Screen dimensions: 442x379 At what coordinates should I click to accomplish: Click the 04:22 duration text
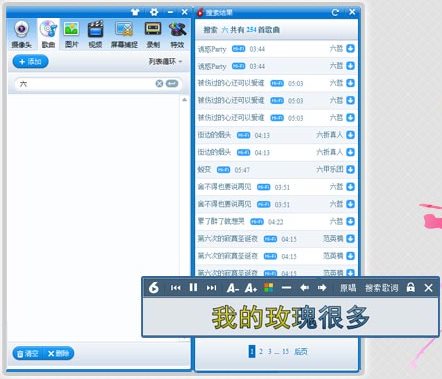point(276,222)
